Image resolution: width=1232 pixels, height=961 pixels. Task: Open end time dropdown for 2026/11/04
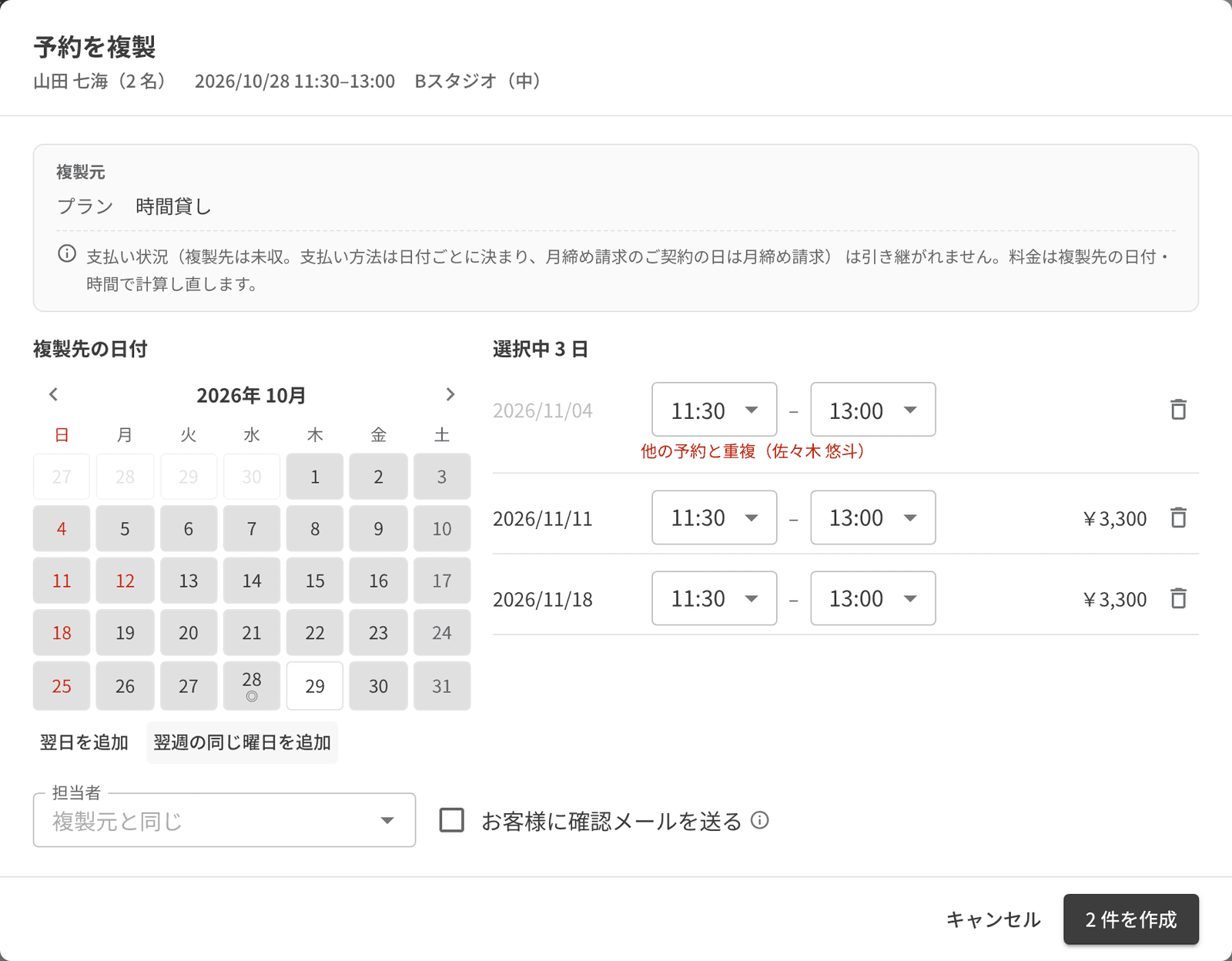pyautogui.click(x=873, y=410)
